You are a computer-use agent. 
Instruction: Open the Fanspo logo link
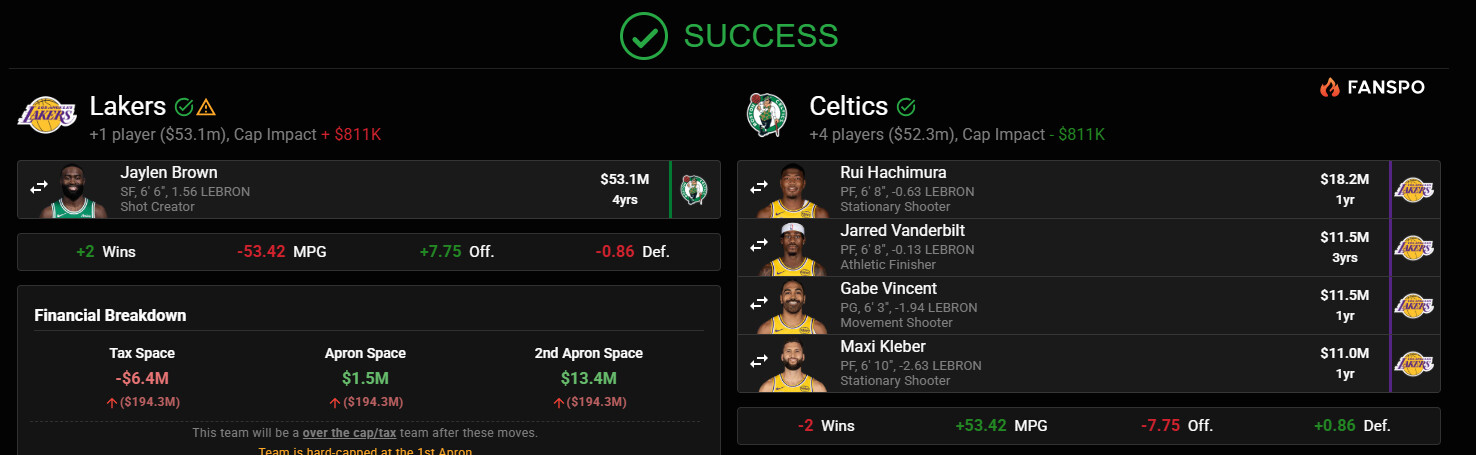tap(1372, 88)
